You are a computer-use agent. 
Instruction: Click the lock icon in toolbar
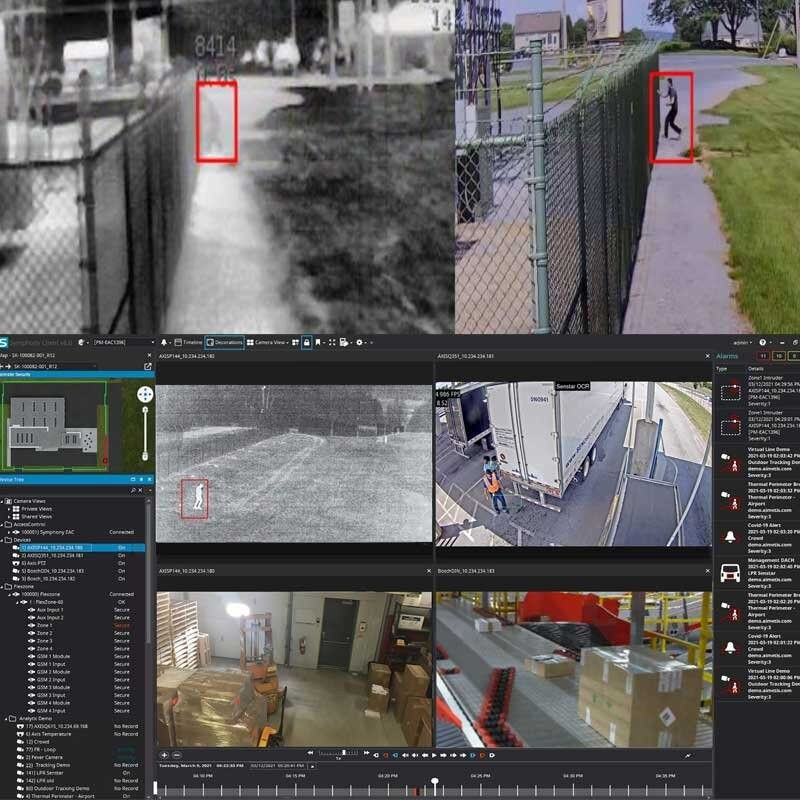tap(306, 342)
